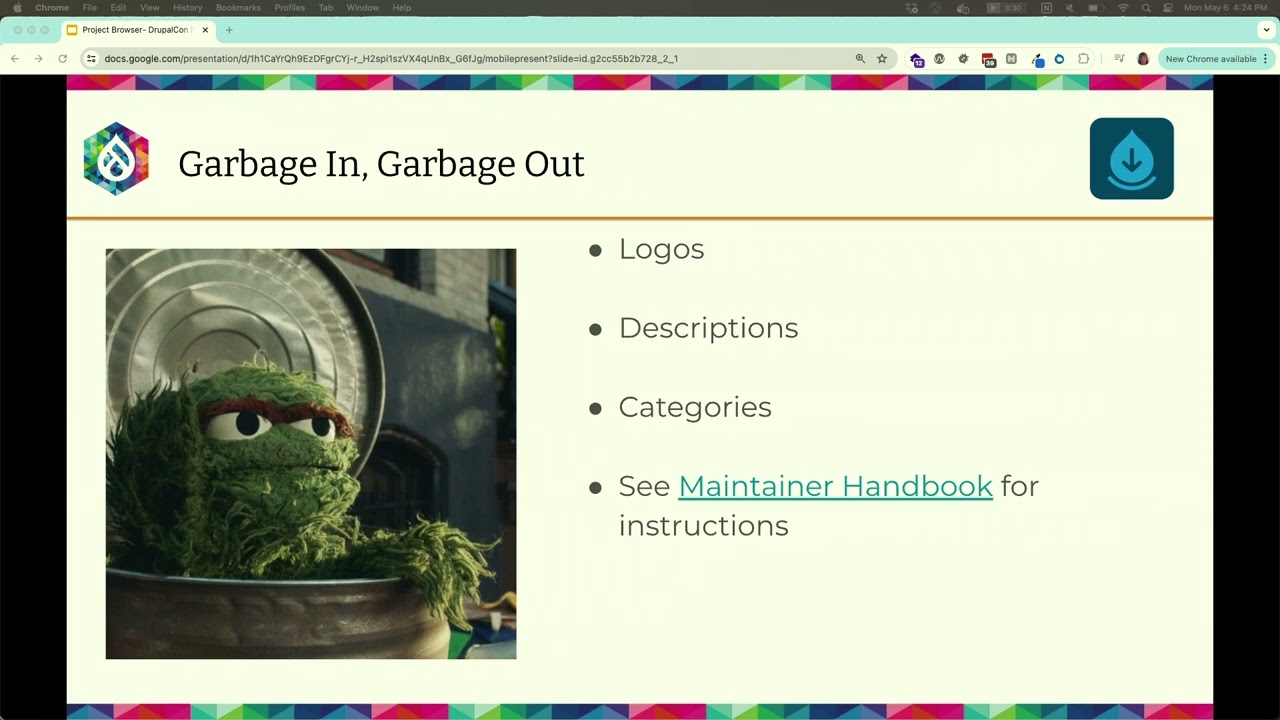Expand the tab search chevron dropdown
The width and height of the screenshot is (1280, 720).
1266,30
